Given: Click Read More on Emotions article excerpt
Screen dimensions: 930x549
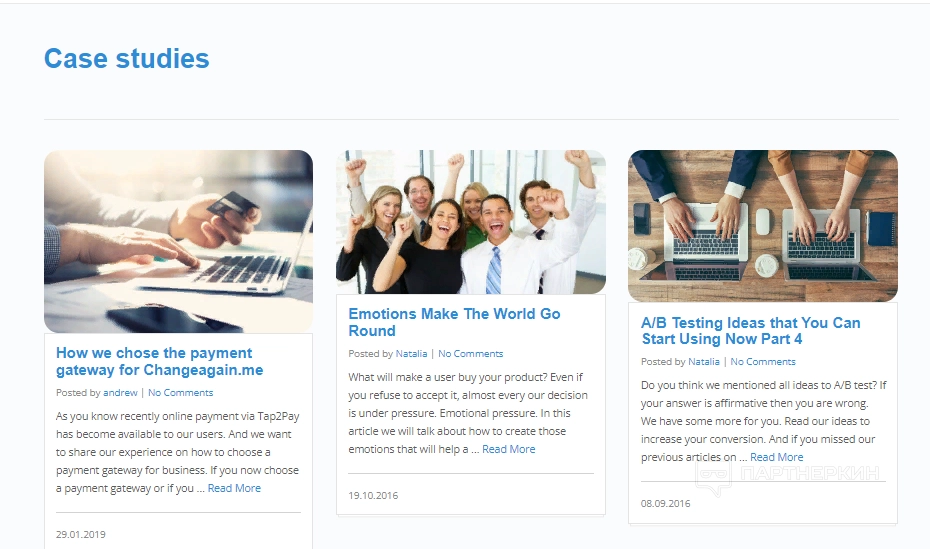Looking at the screenshot, I should coord(509,449).
